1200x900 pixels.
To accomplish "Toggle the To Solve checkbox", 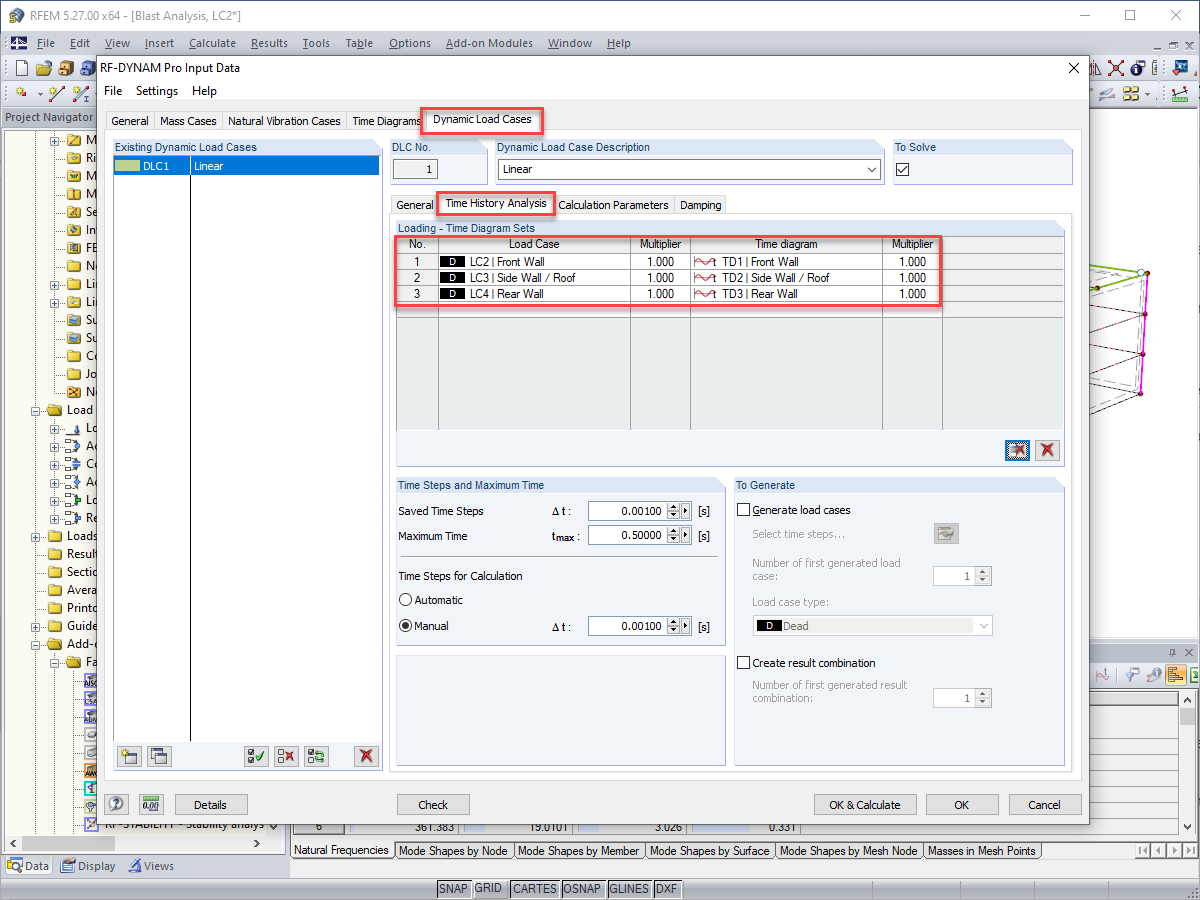I will click(903, 170).
